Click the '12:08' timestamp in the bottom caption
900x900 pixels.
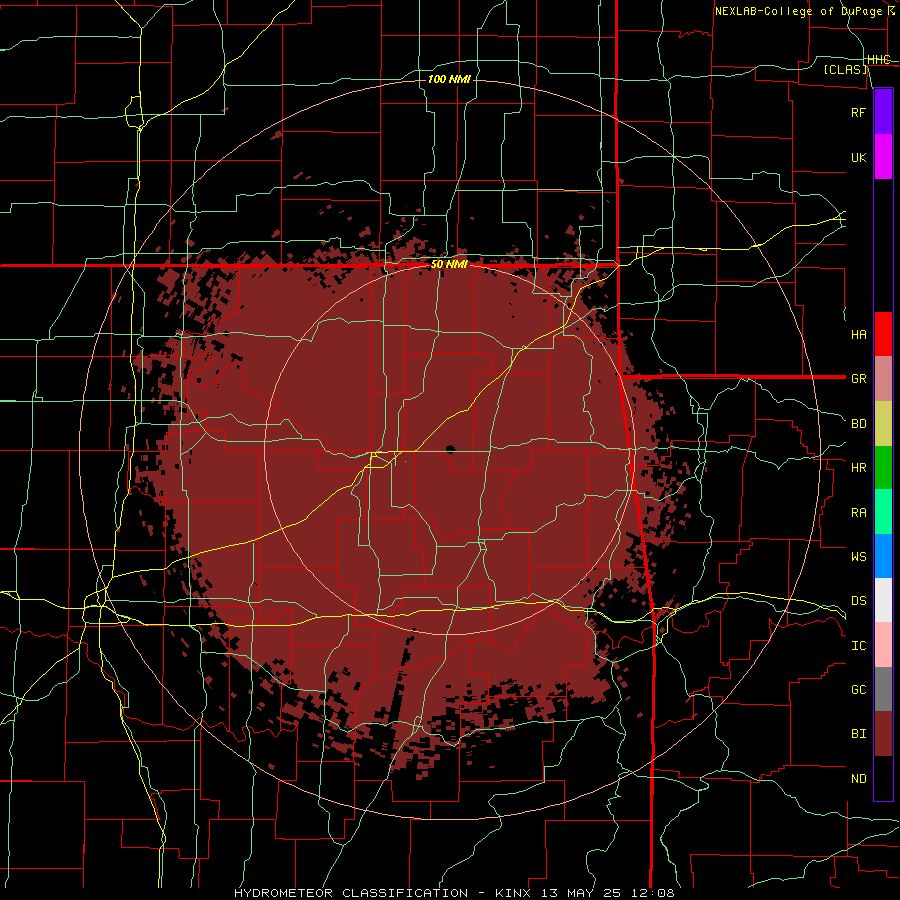tap(653, 893)
